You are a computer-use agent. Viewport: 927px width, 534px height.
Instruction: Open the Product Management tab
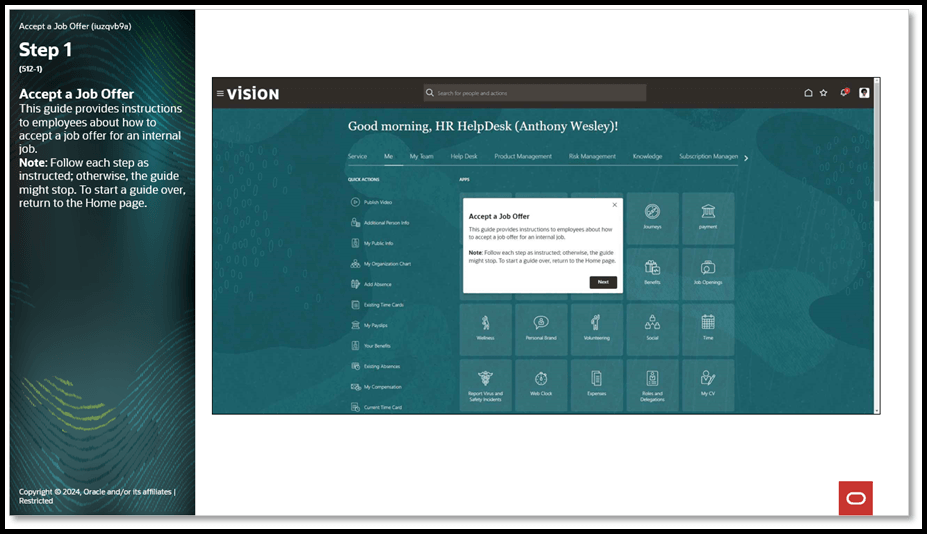click(523, 157)
